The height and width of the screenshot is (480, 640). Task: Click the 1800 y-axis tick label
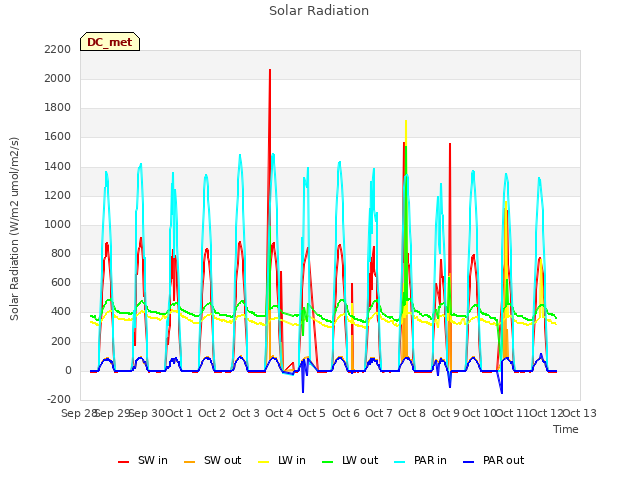click(58, 108)
